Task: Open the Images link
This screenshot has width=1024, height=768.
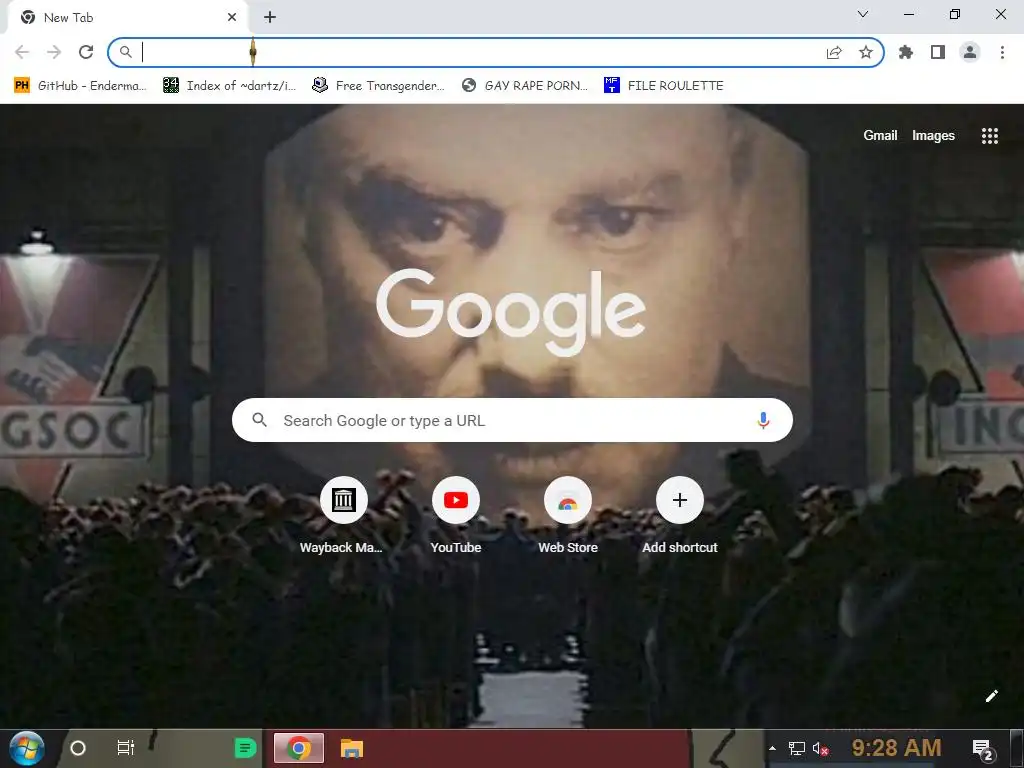Action: 933,135
